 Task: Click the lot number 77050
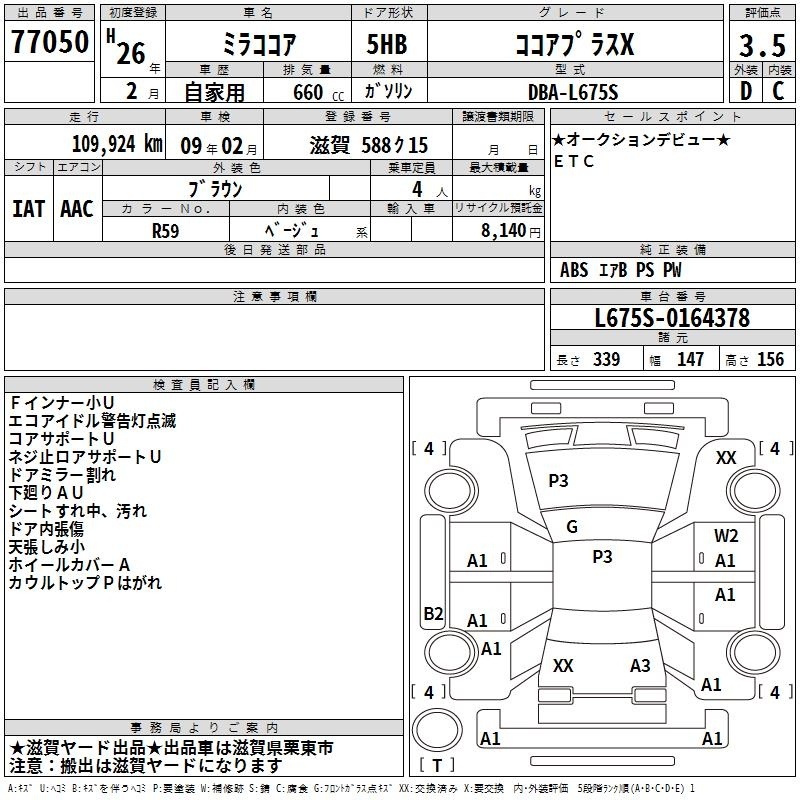pos(49,42)
